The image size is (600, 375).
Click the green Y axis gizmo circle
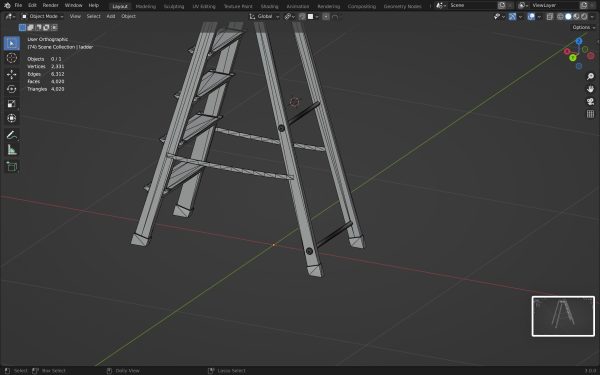tap(572, 58)
